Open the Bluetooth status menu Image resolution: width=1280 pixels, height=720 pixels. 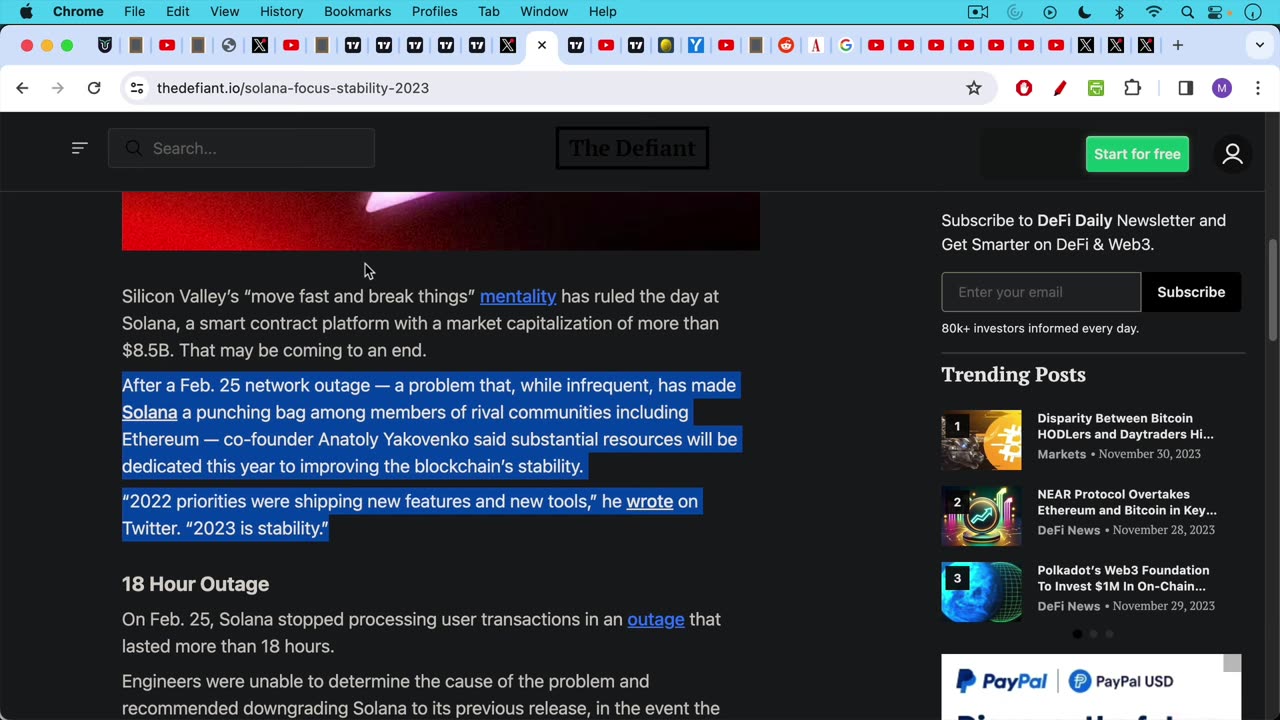tap(1120, 12)
